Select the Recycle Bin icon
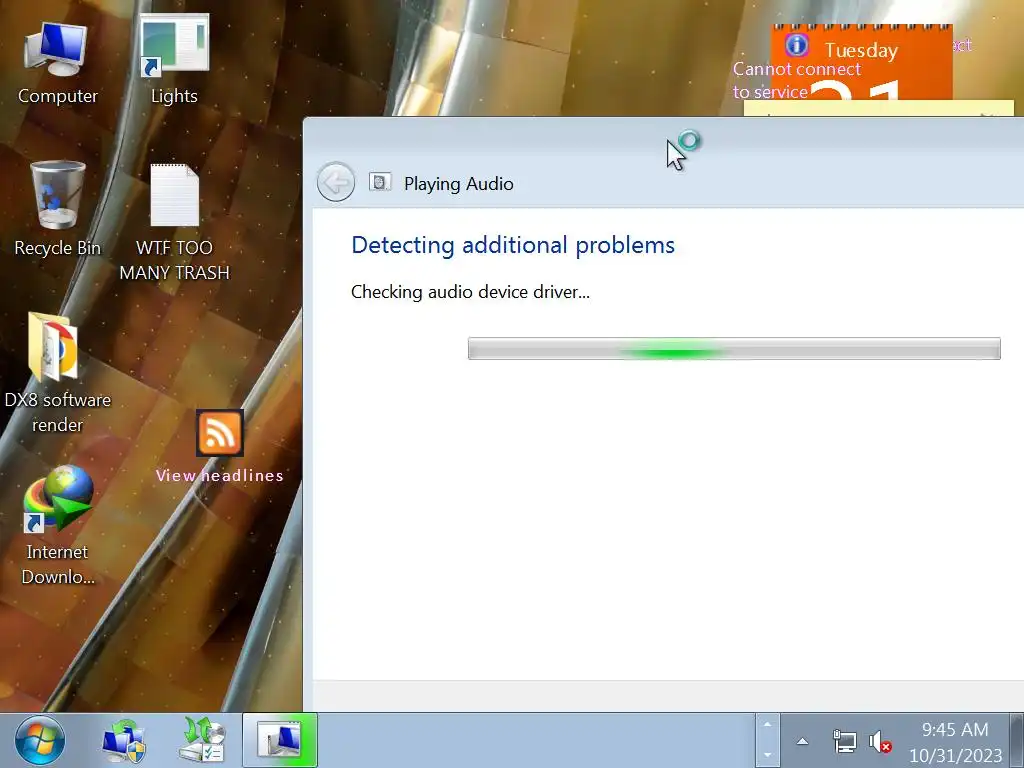This screenshot has width=1024, height=768. click(x=57, y=209)
